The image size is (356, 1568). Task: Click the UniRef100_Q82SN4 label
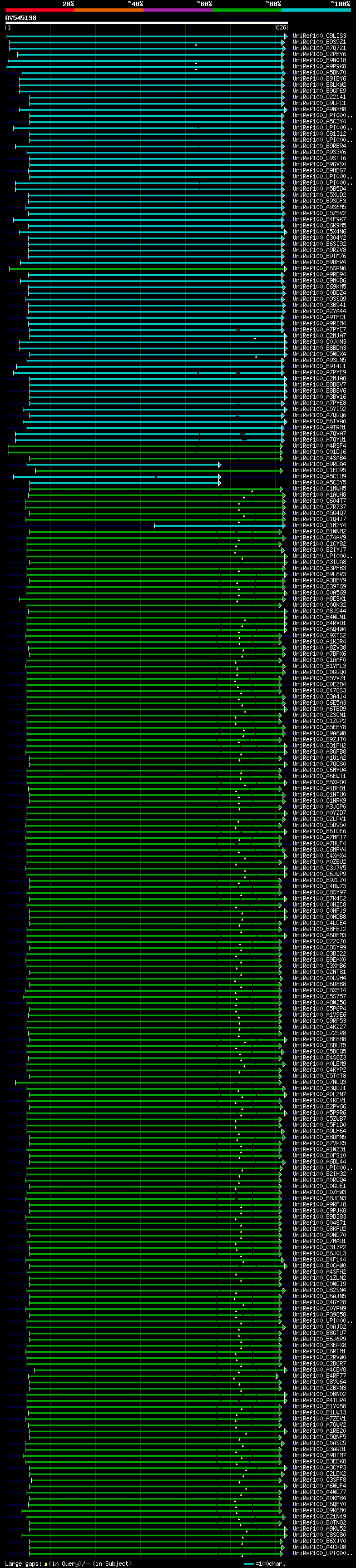(x=319, y=1290)
